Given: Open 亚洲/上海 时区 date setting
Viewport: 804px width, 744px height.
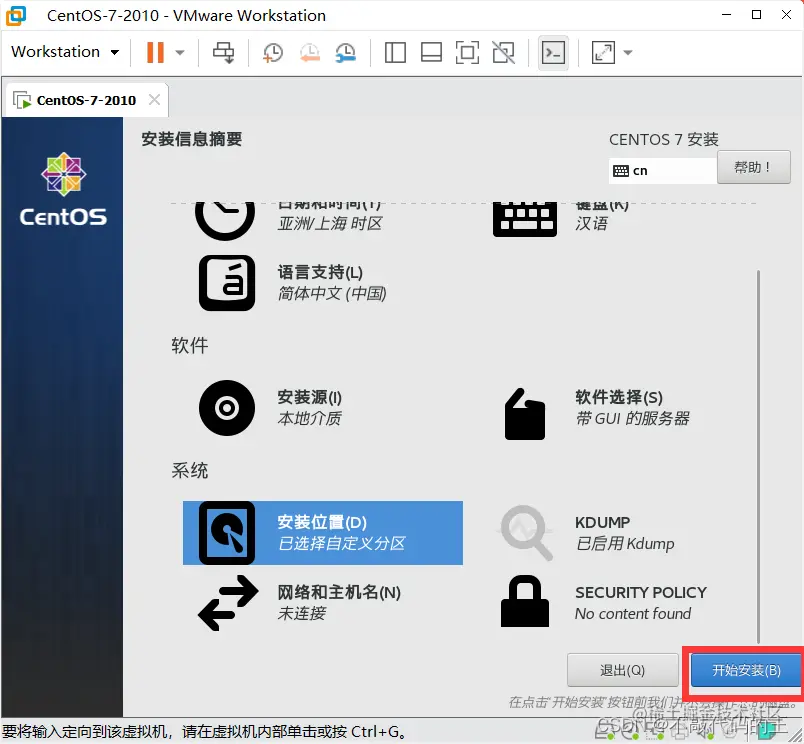Looking at the screenshot, I should pyautogui.click(x=329, y=224).
